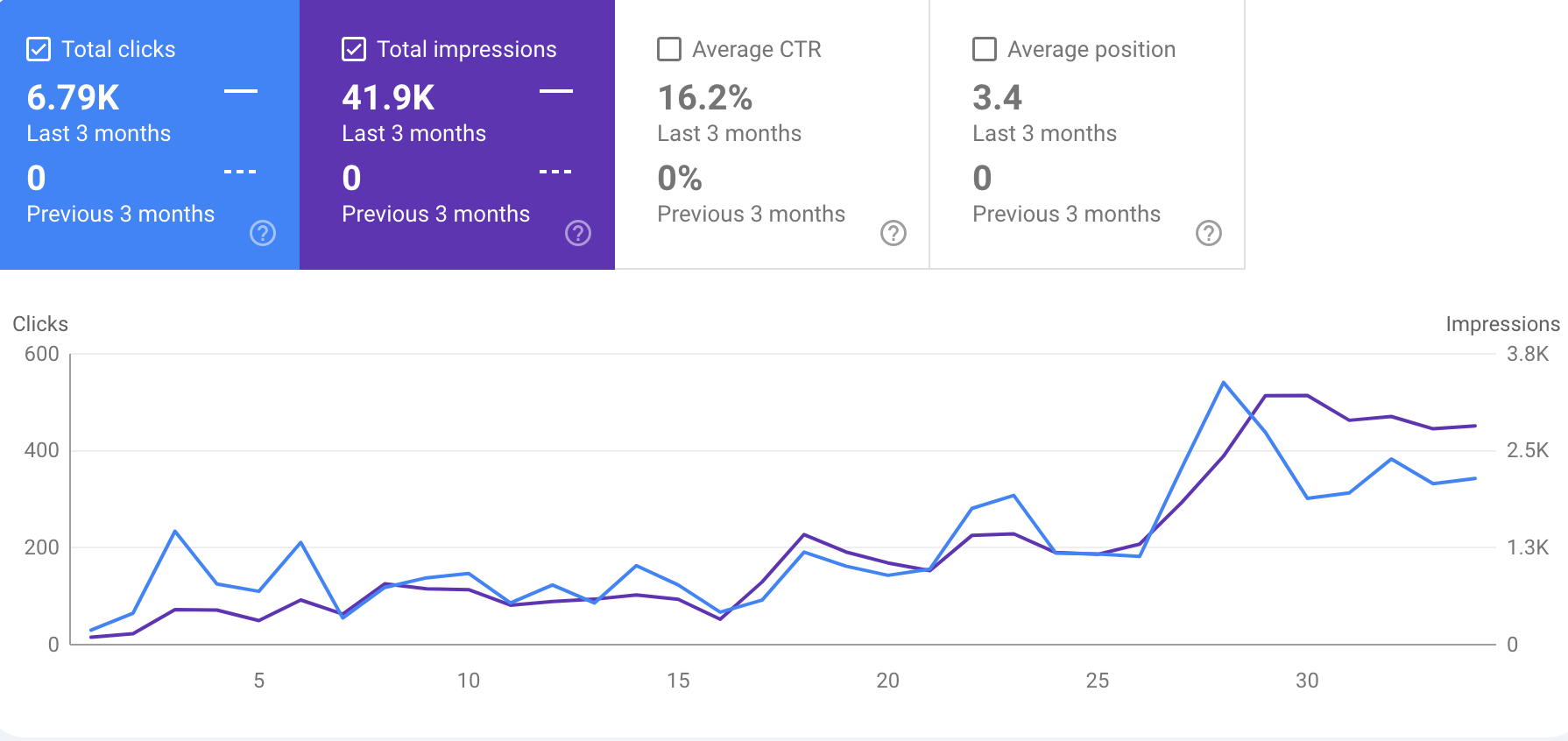Select the 6.79K total clicks value

pos(74,98)
